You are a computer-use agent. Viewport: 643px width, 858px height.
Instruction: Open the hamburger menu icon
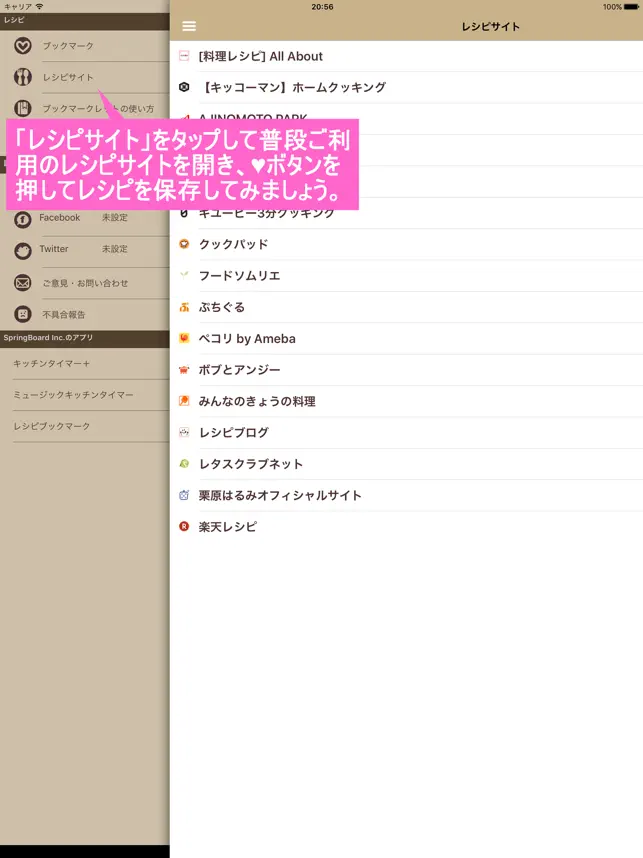point(189,26)
